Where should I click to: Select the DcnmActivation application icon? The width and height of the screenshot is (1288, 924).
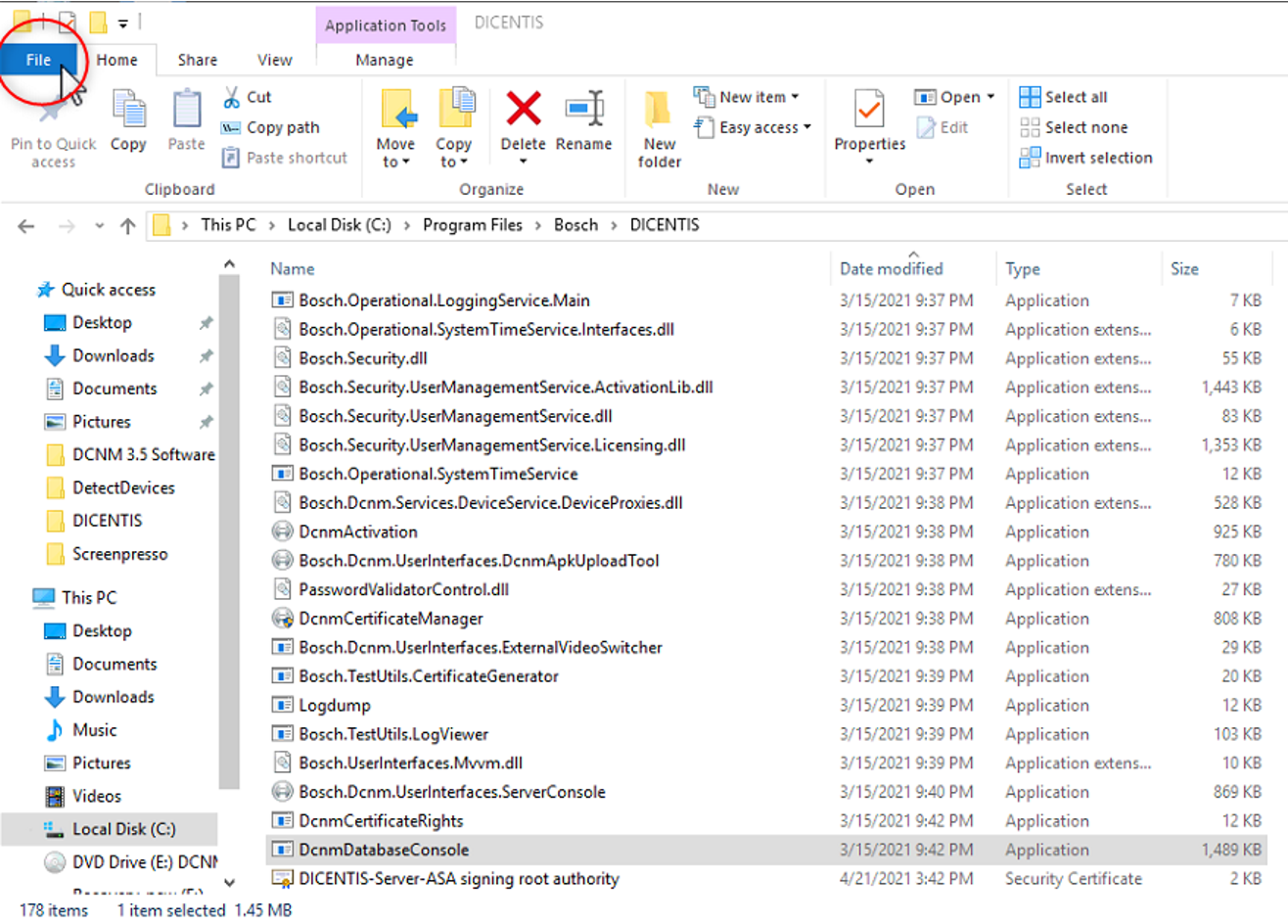click(282, 532)
